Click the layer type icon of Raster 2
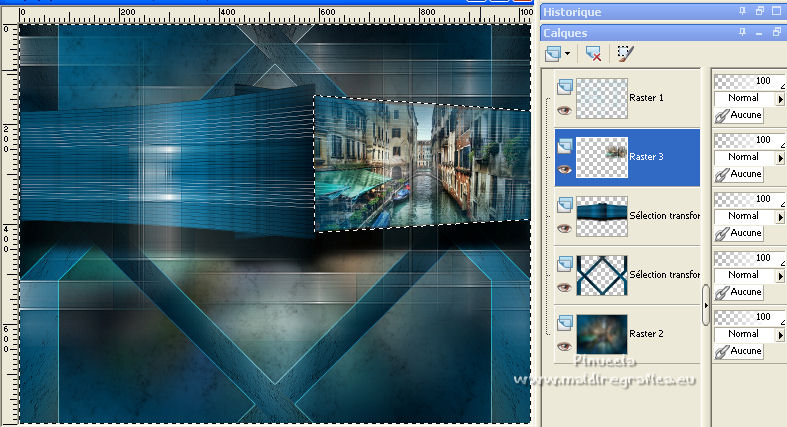Viewport: 787px width, 427px height. 565,323
